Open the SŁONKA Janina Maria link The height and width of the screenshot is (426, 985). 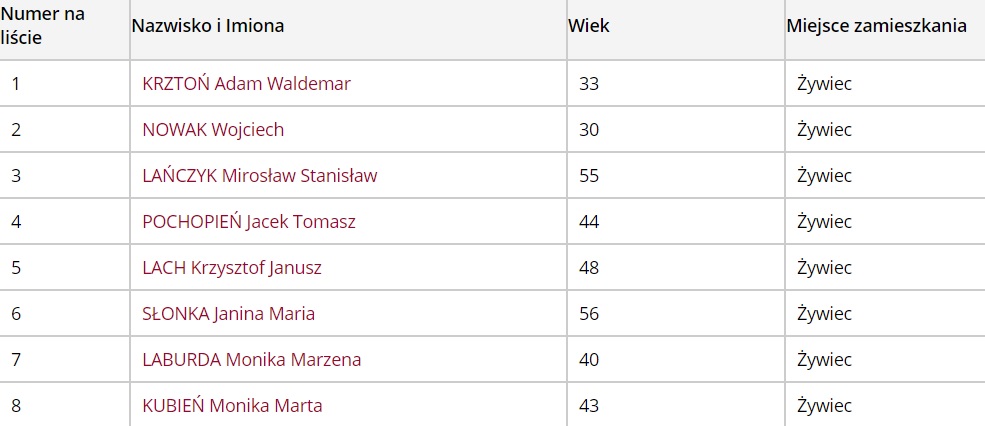pos(228,314)
